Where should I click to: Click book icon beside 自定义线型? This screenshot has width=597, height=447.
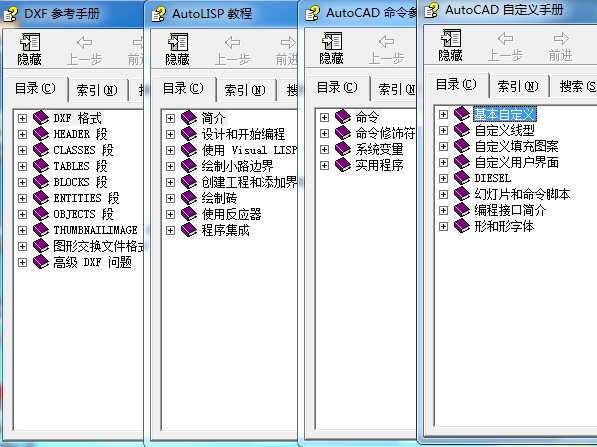[x=462, y=130]
